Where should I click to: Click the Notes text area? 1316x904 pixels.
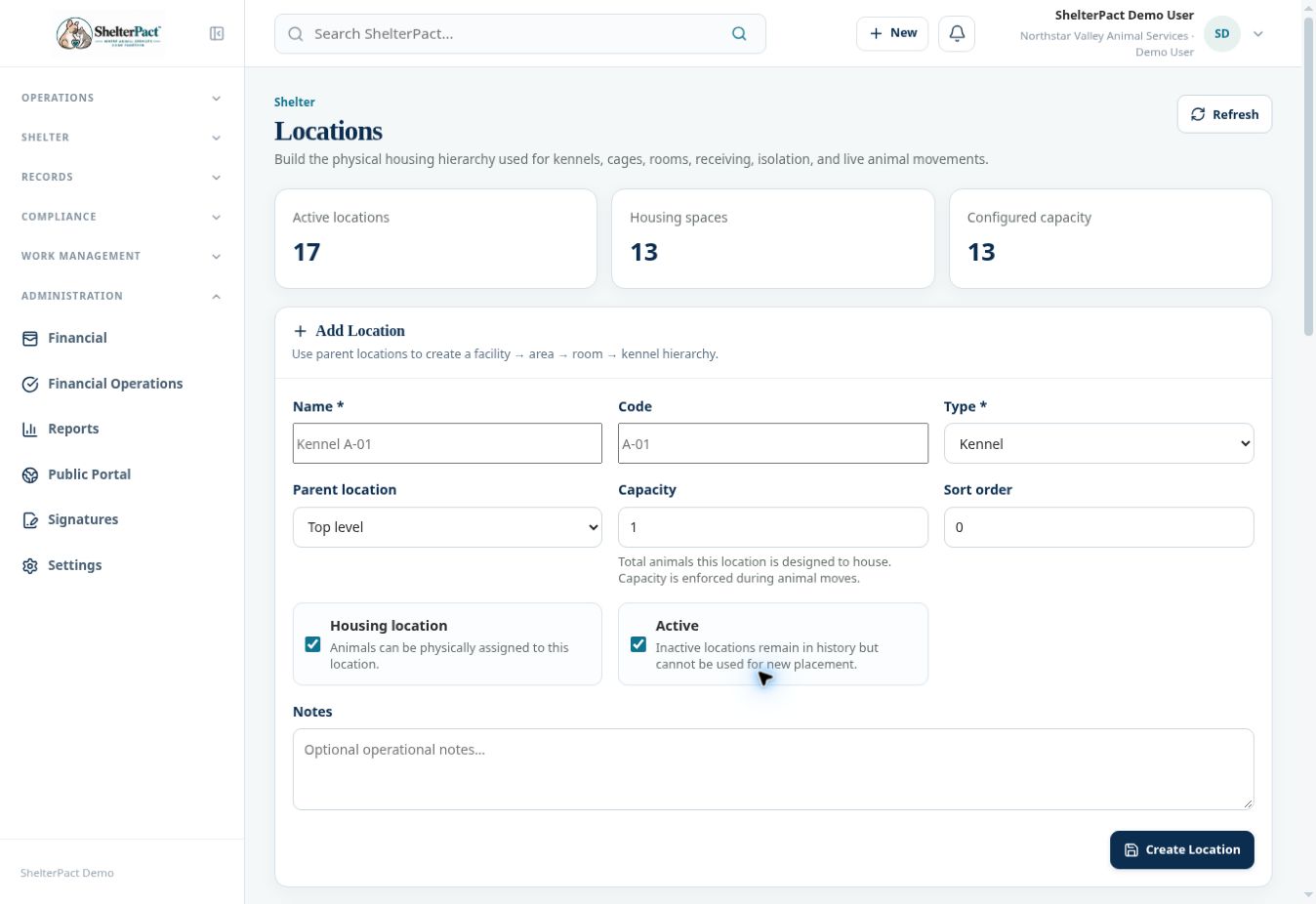(773, 769)
